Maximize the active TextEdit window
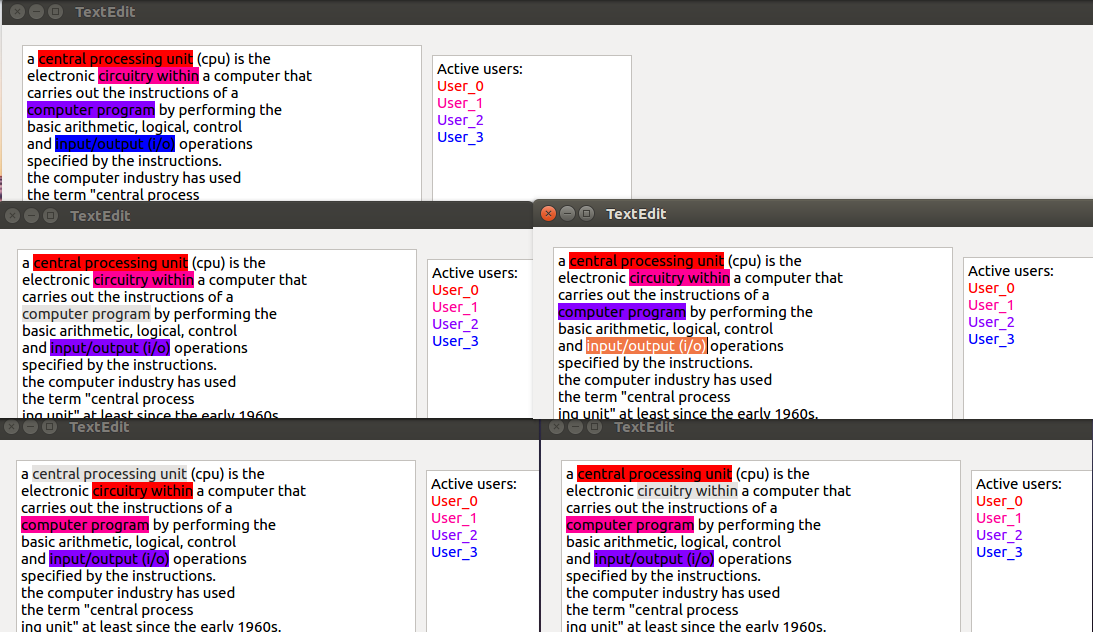Screen dimensions: 1093x632 [x=587, y=213]
